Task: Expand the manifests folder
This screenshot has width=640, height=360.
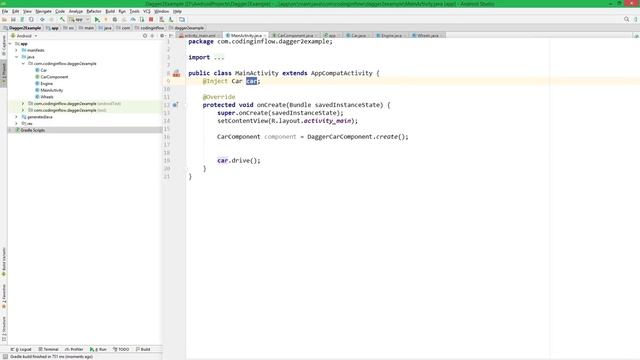Action: (x=17, y=50)
